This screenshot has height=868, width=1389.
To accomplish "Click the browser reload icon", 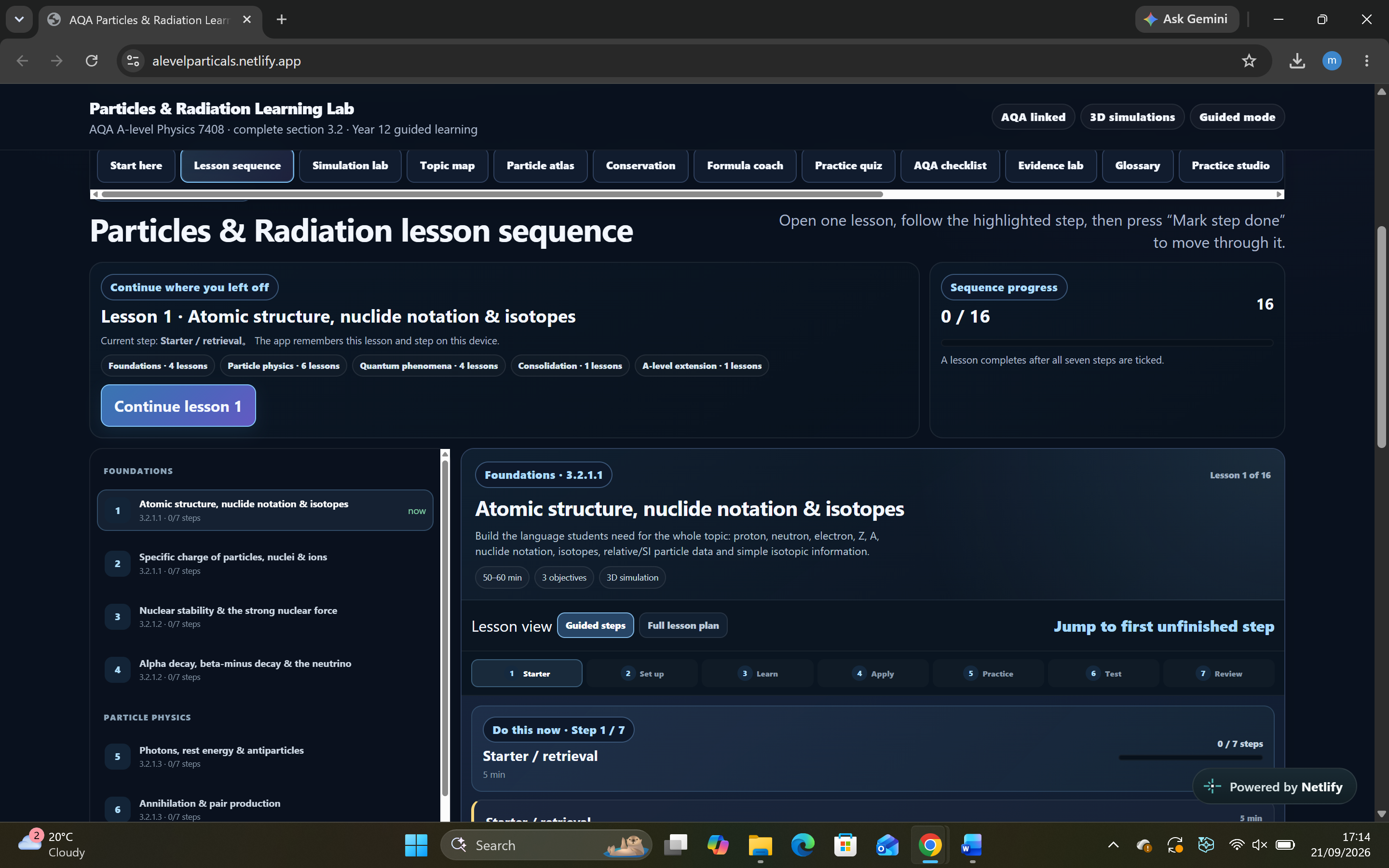I will pyautogui.click(x=92, y=61).
